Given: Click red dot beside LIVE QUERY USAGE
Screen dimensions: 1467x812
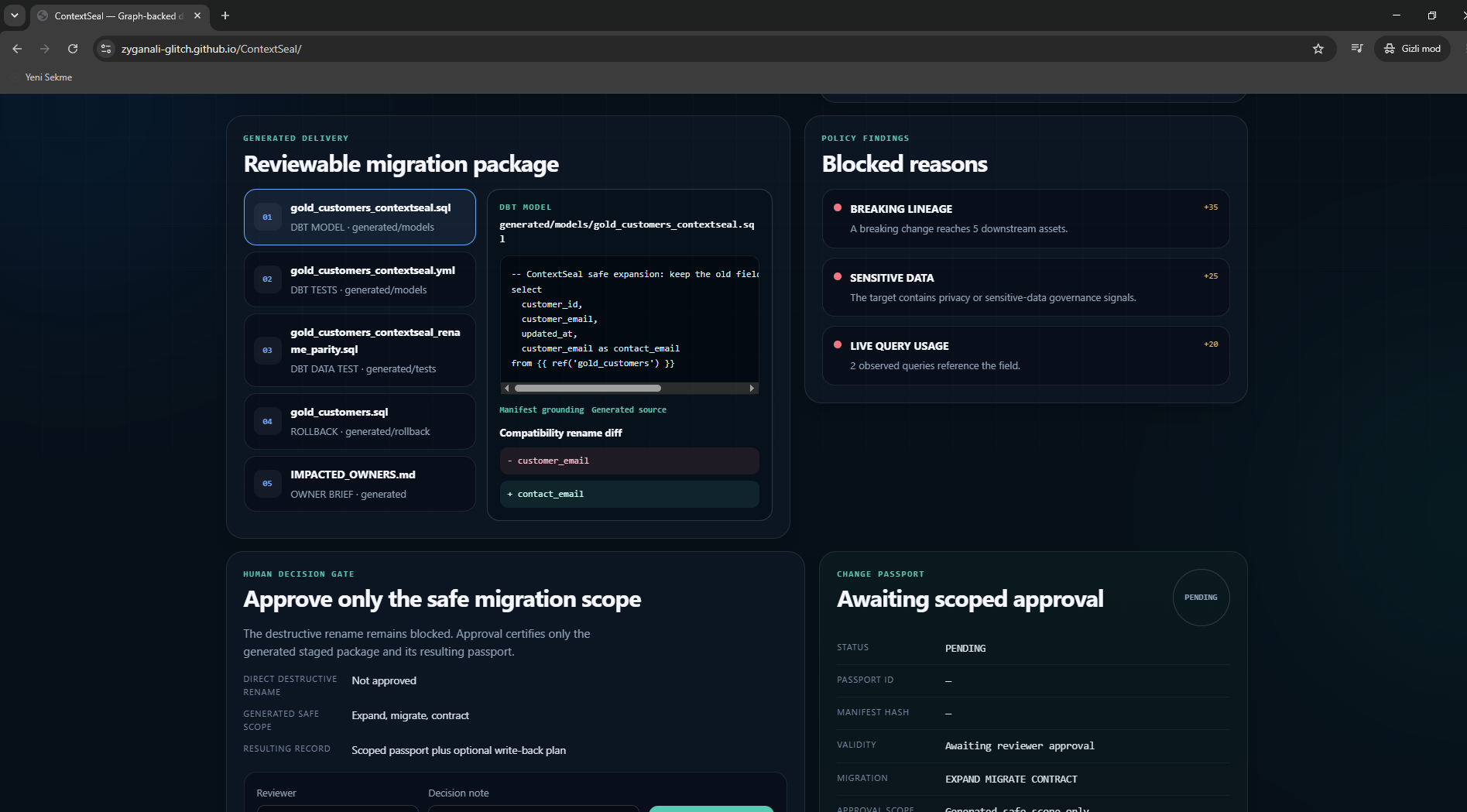Looking at the screenshot, I should click(x=838, y=344).
